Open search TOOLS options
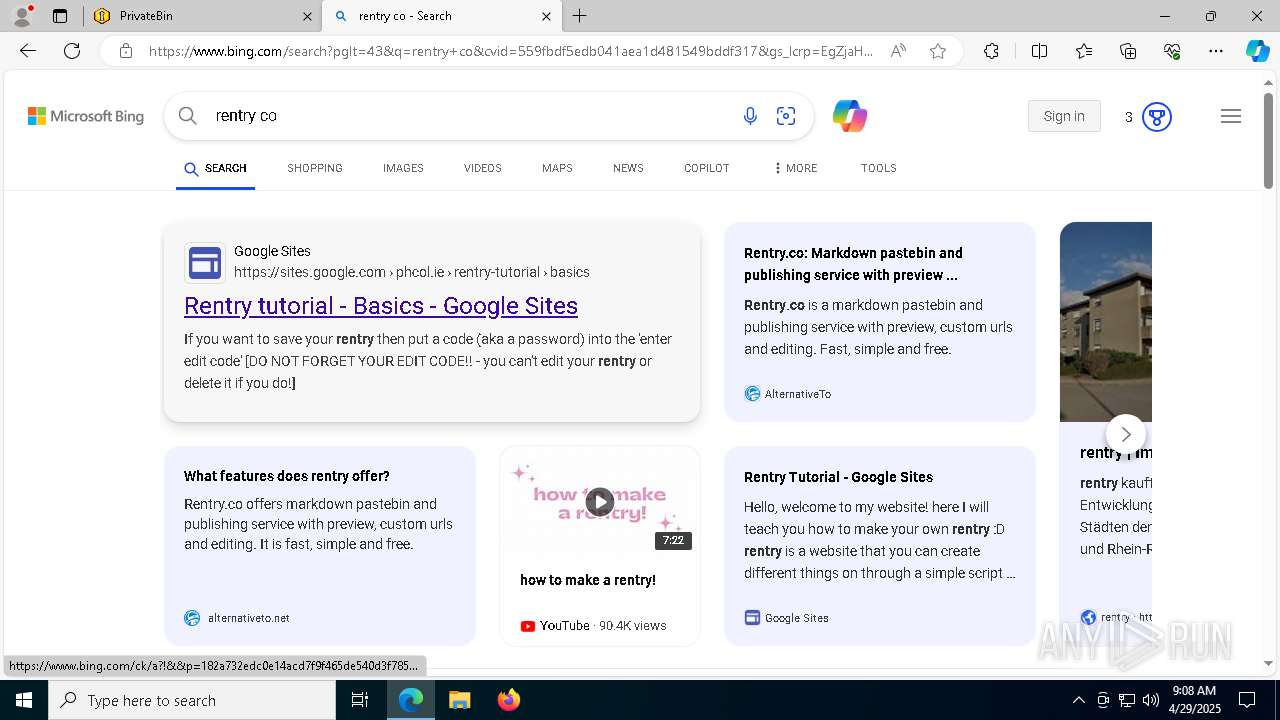 click(879, 168)
